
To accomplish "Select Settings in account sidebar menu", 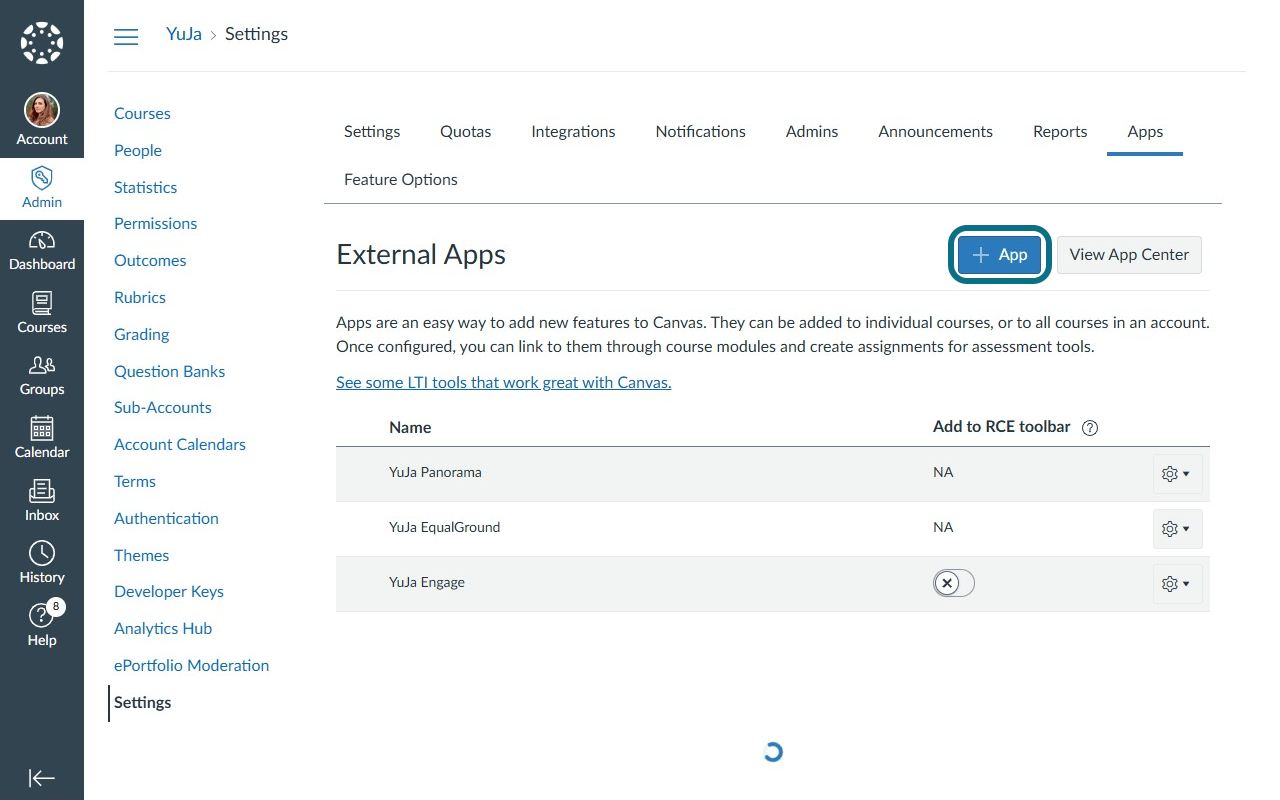I will click(142, 703).
